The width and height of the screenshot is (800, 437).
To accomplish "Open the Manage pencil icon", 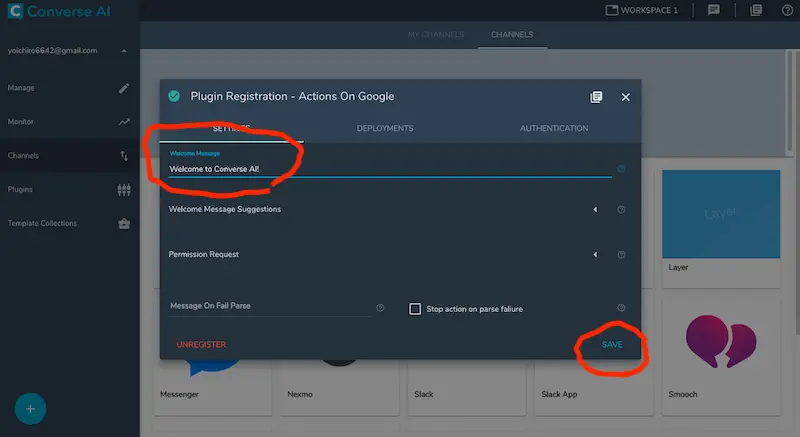I will tap(124, 88).
